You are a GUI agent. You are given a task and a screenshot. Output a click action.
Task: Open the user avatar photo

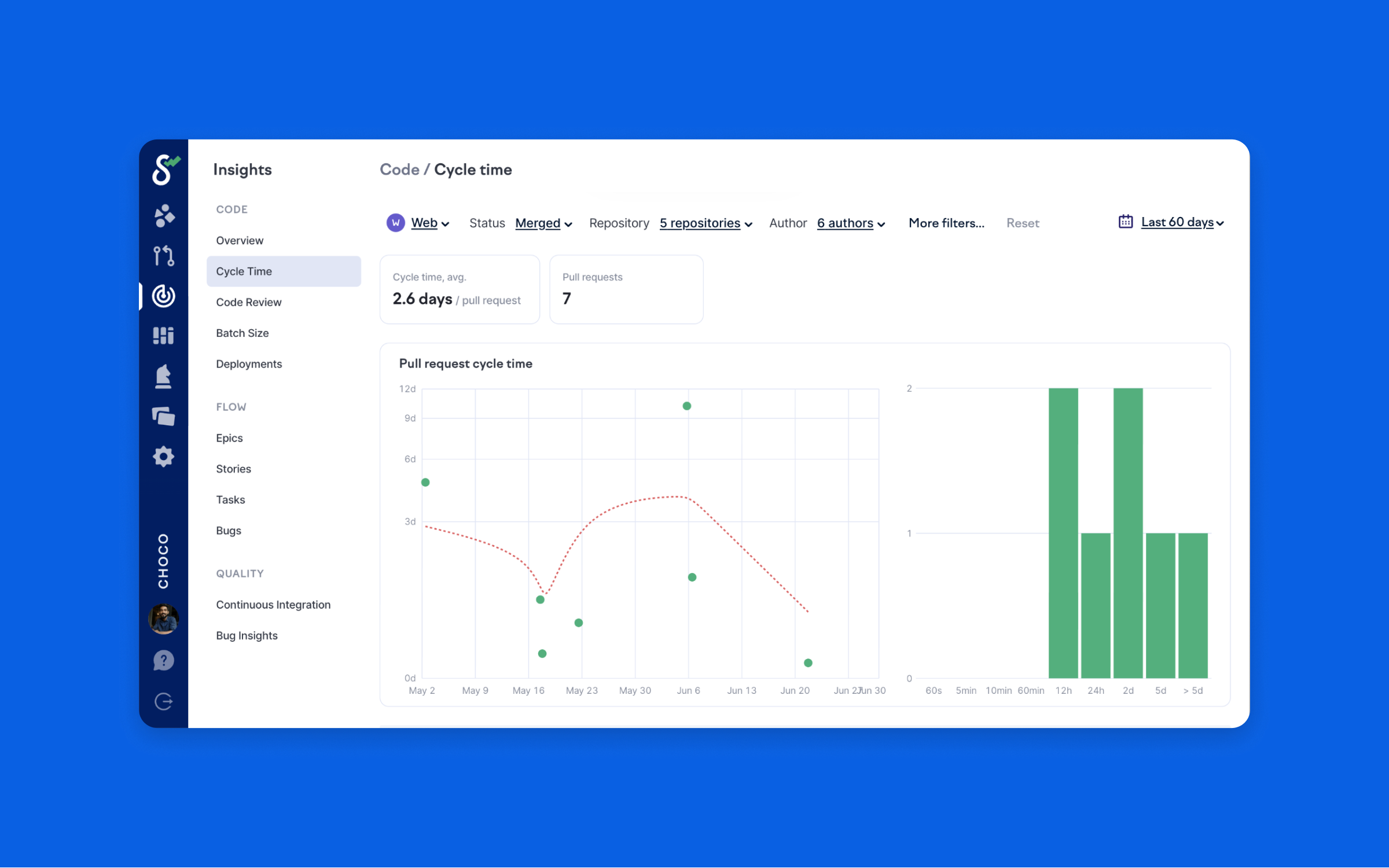[164, 619]
